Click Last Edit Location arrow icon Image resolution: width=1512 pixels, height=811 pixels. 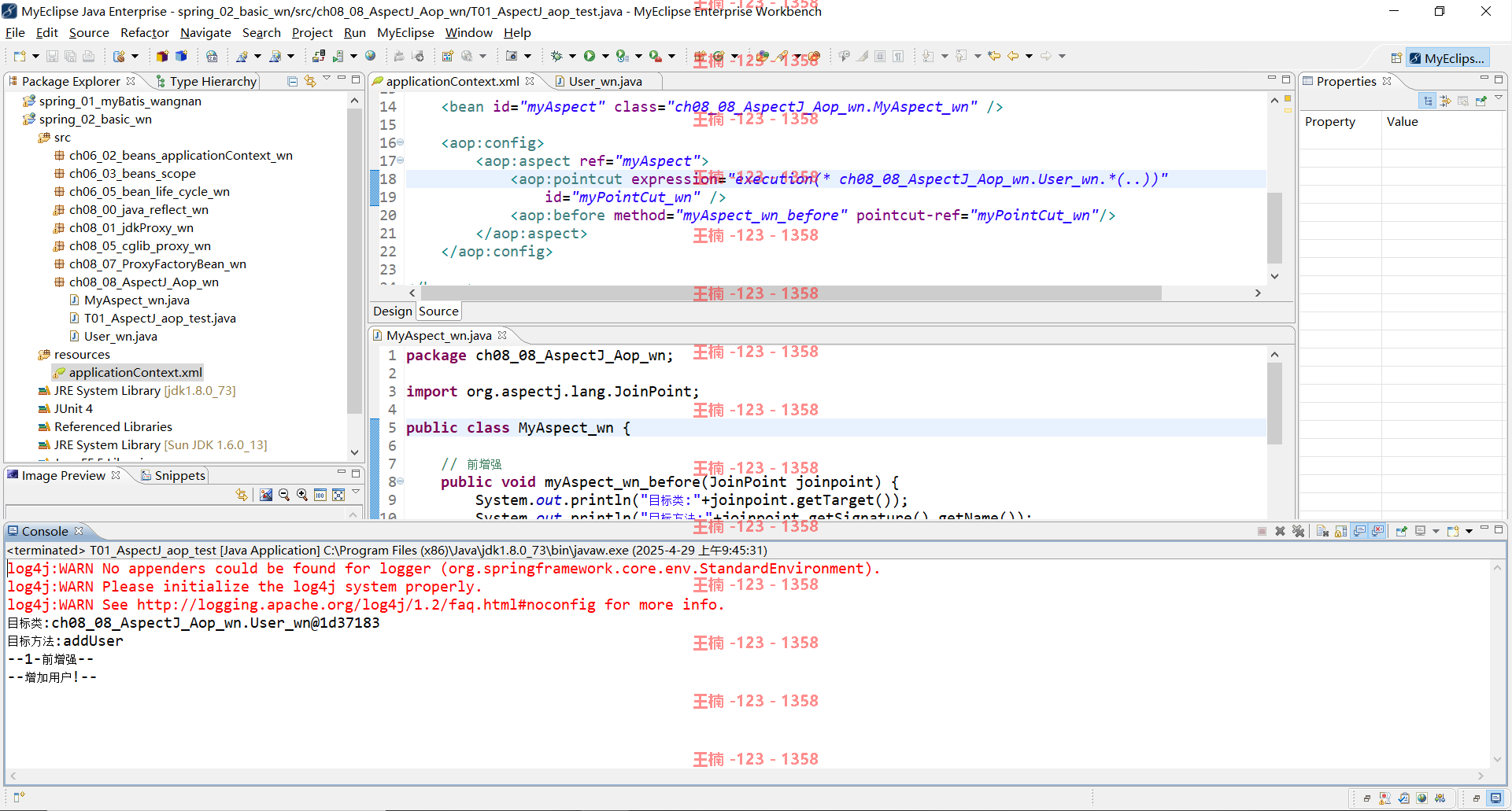[994, 56]
